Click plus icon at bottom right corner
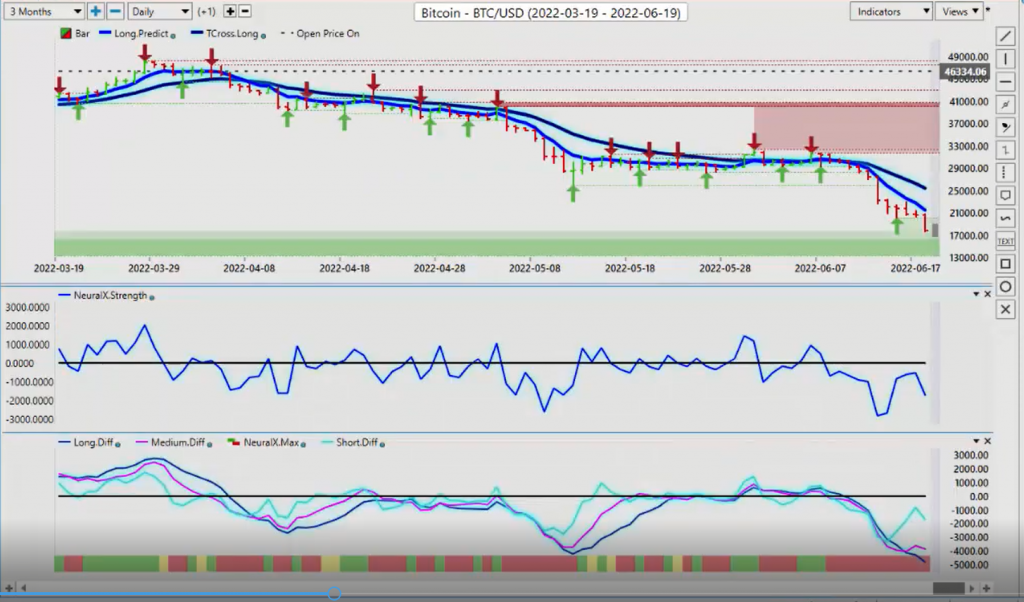This screenshot has height=602, width=1024. pyautogui.click(x=985, y=588)
